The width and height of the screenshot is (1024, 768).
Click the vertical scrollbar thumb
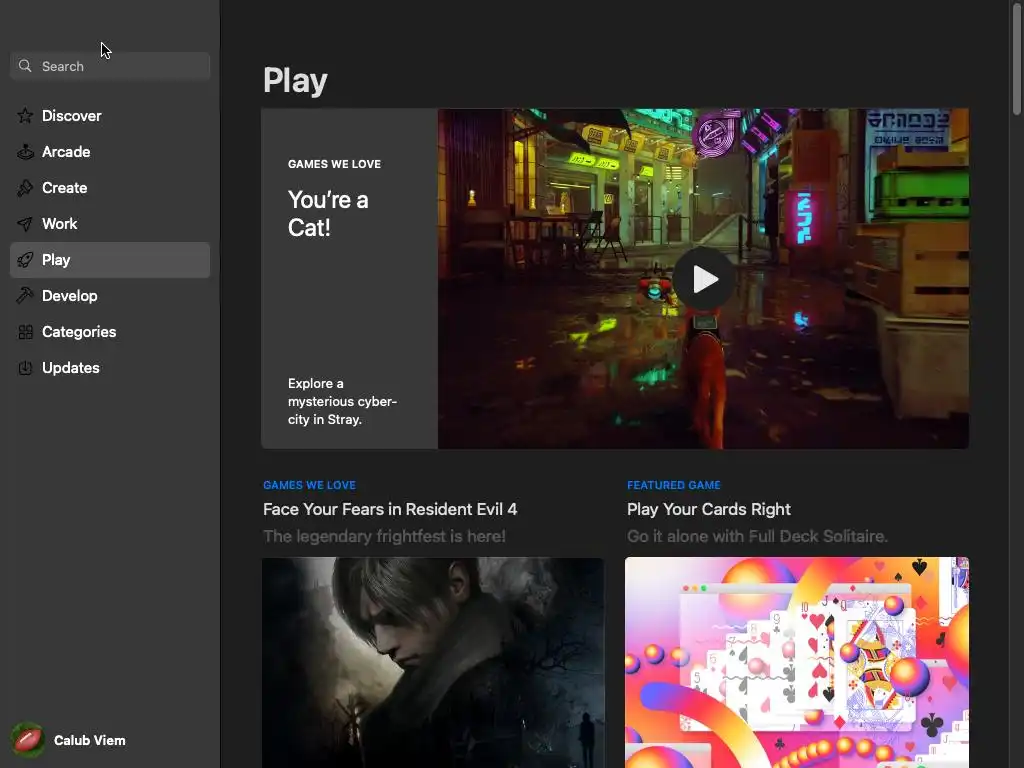pos(1016,60)
